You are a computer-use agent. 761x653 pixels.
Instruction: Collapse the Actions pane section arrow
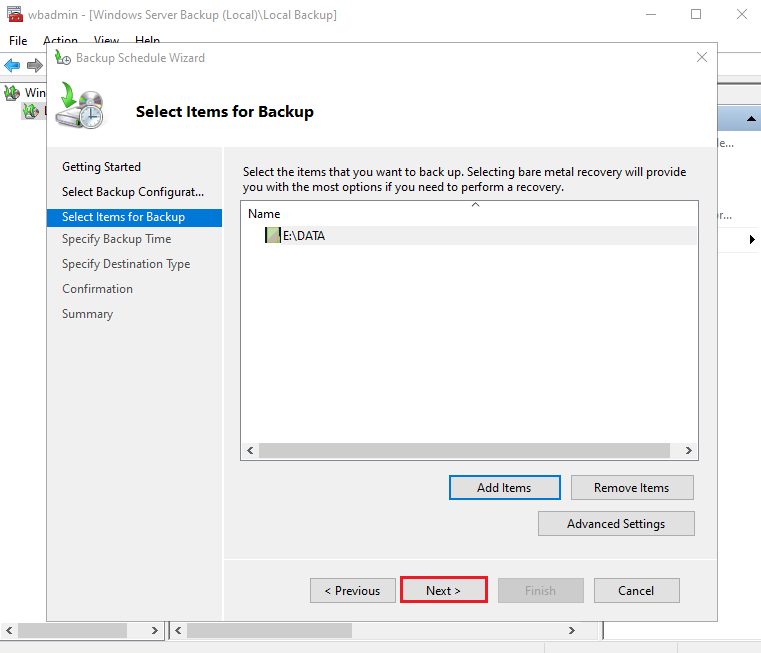point(748,119)
